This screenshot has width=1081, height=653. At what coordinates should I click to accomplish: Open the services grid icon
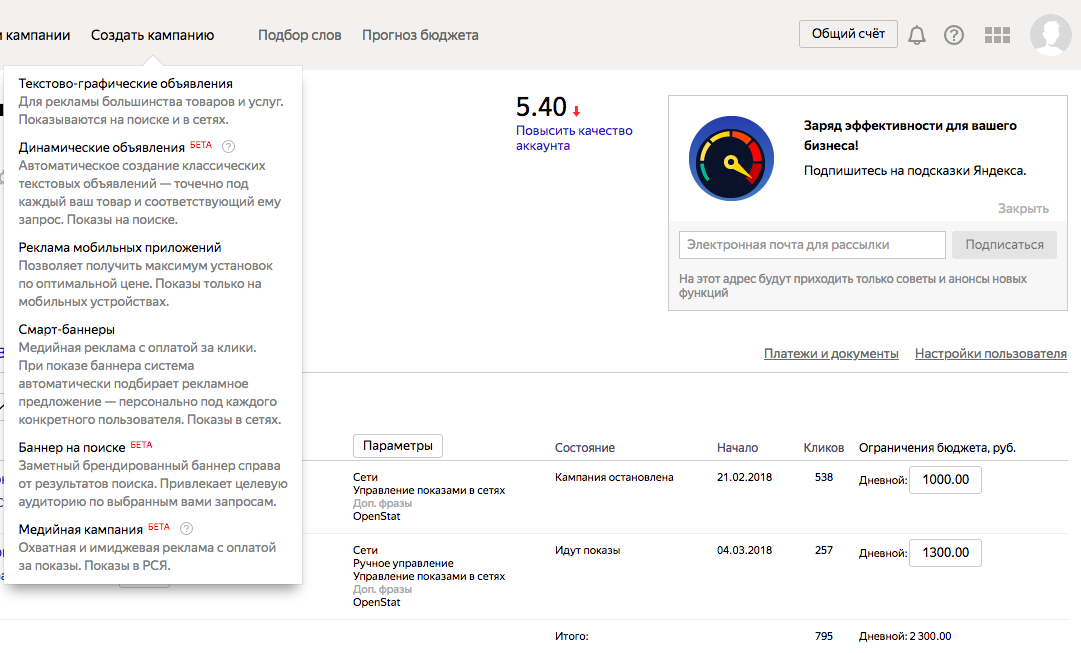pos(997,34)
